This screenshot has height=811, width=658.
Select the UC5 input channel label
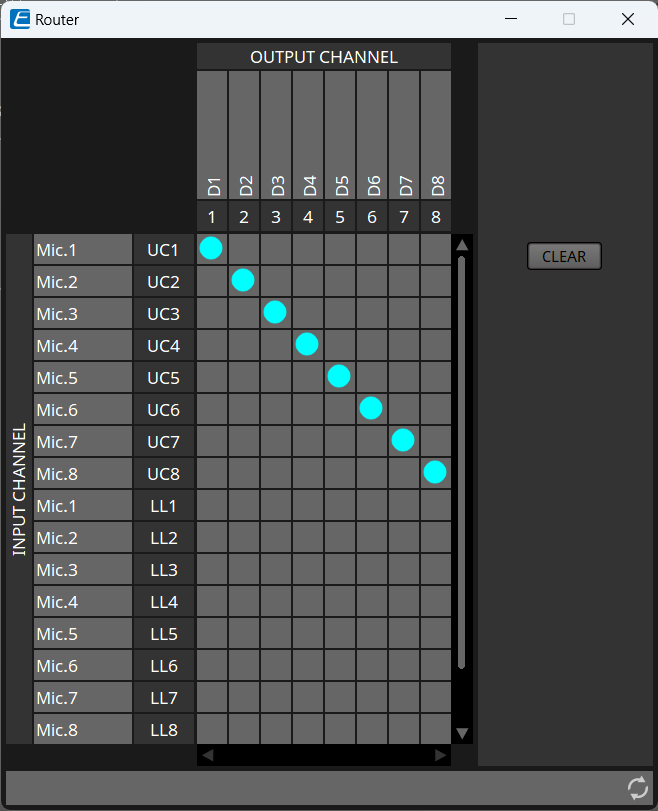click(x=163, y=378)
